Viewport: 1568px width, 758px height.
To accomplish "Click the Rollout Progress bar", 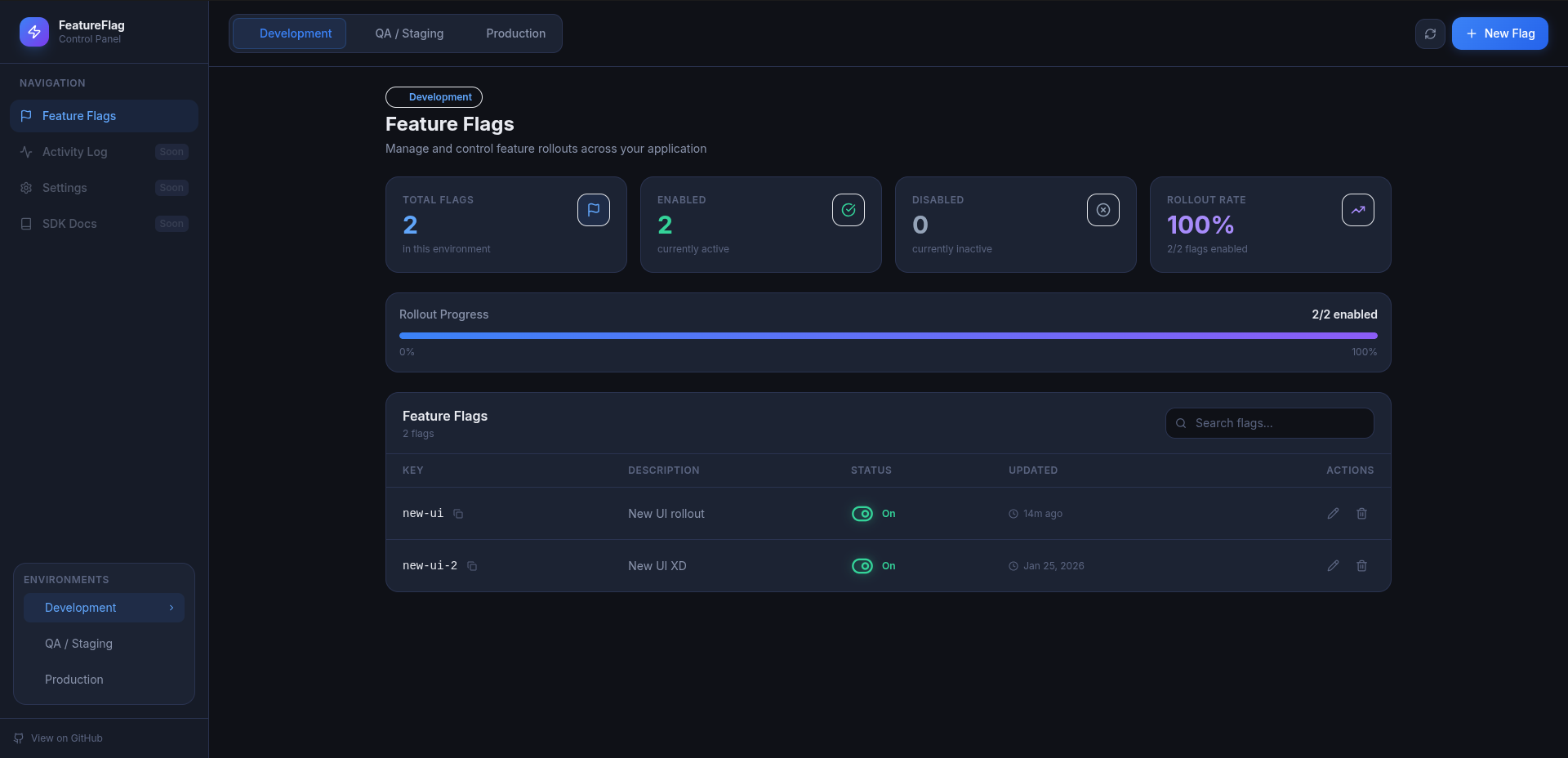I will point(888,336).
